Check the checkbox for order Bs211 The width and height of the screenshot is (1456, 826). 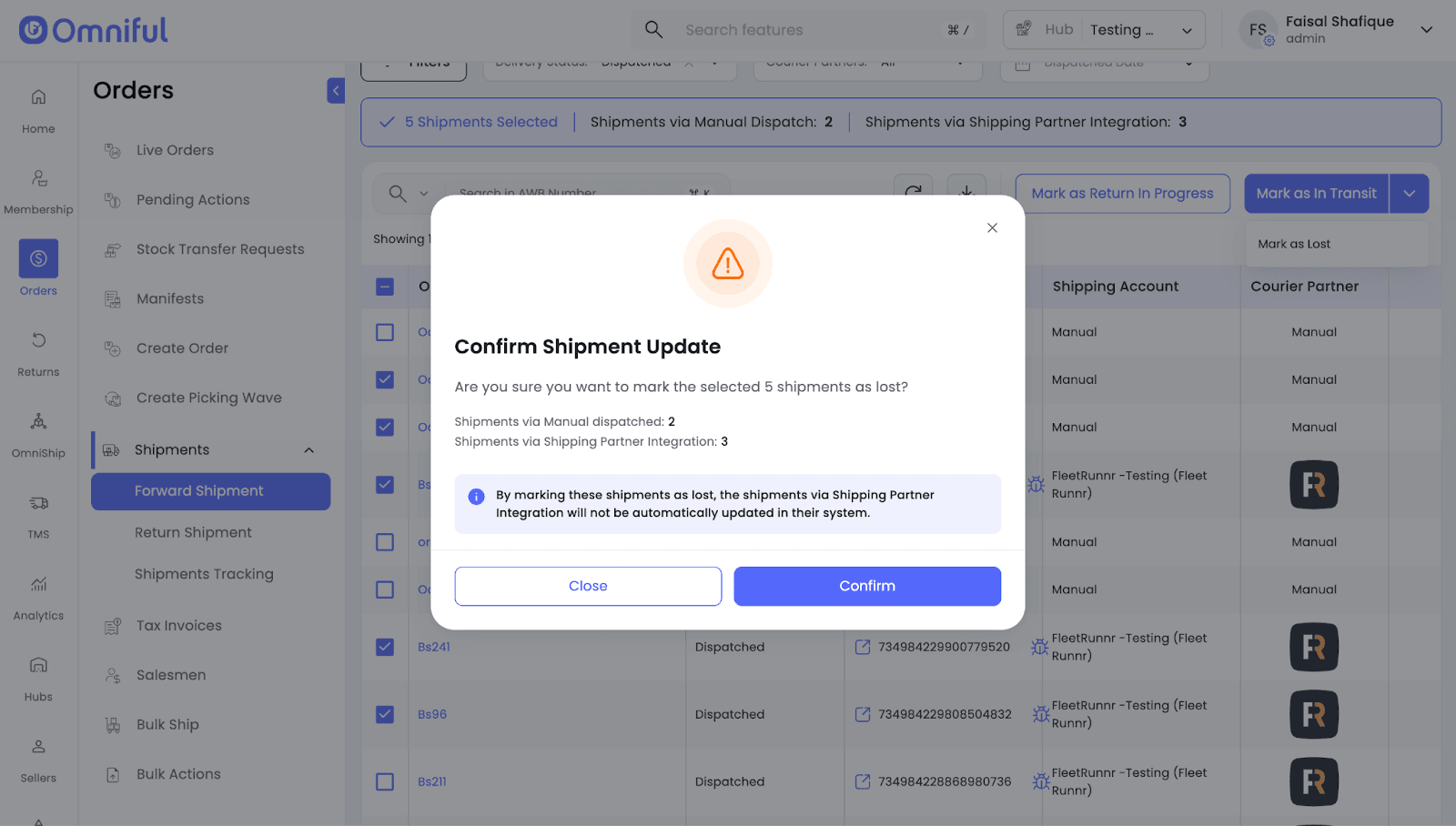385,781
